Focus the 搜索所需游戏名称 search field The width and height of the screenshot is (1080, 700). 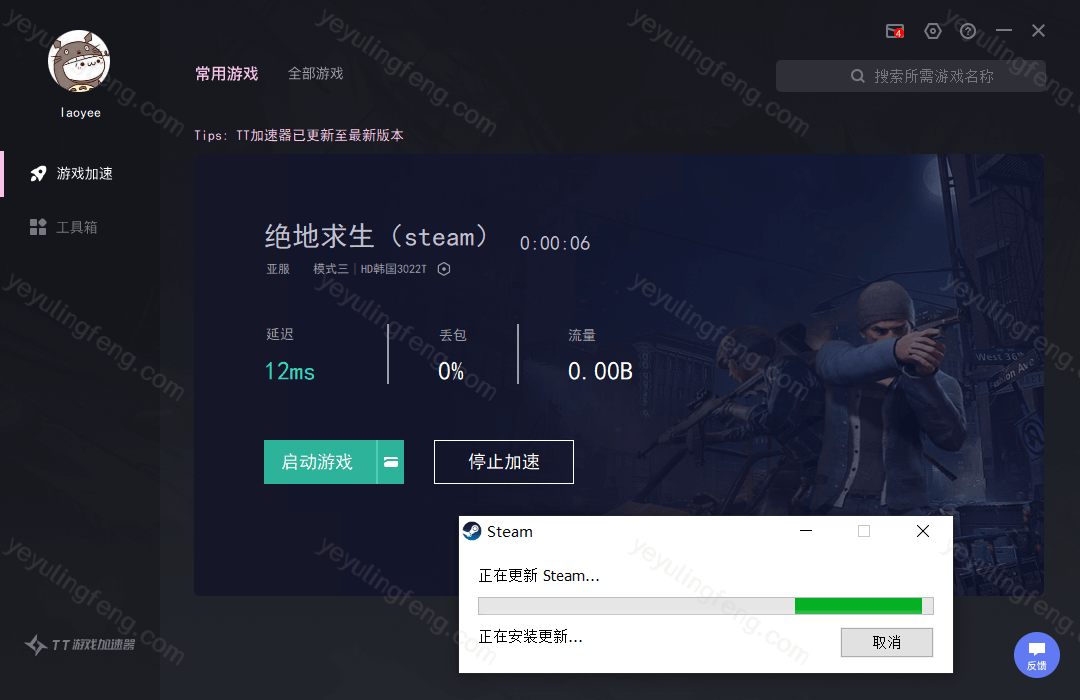pos(911,76)
